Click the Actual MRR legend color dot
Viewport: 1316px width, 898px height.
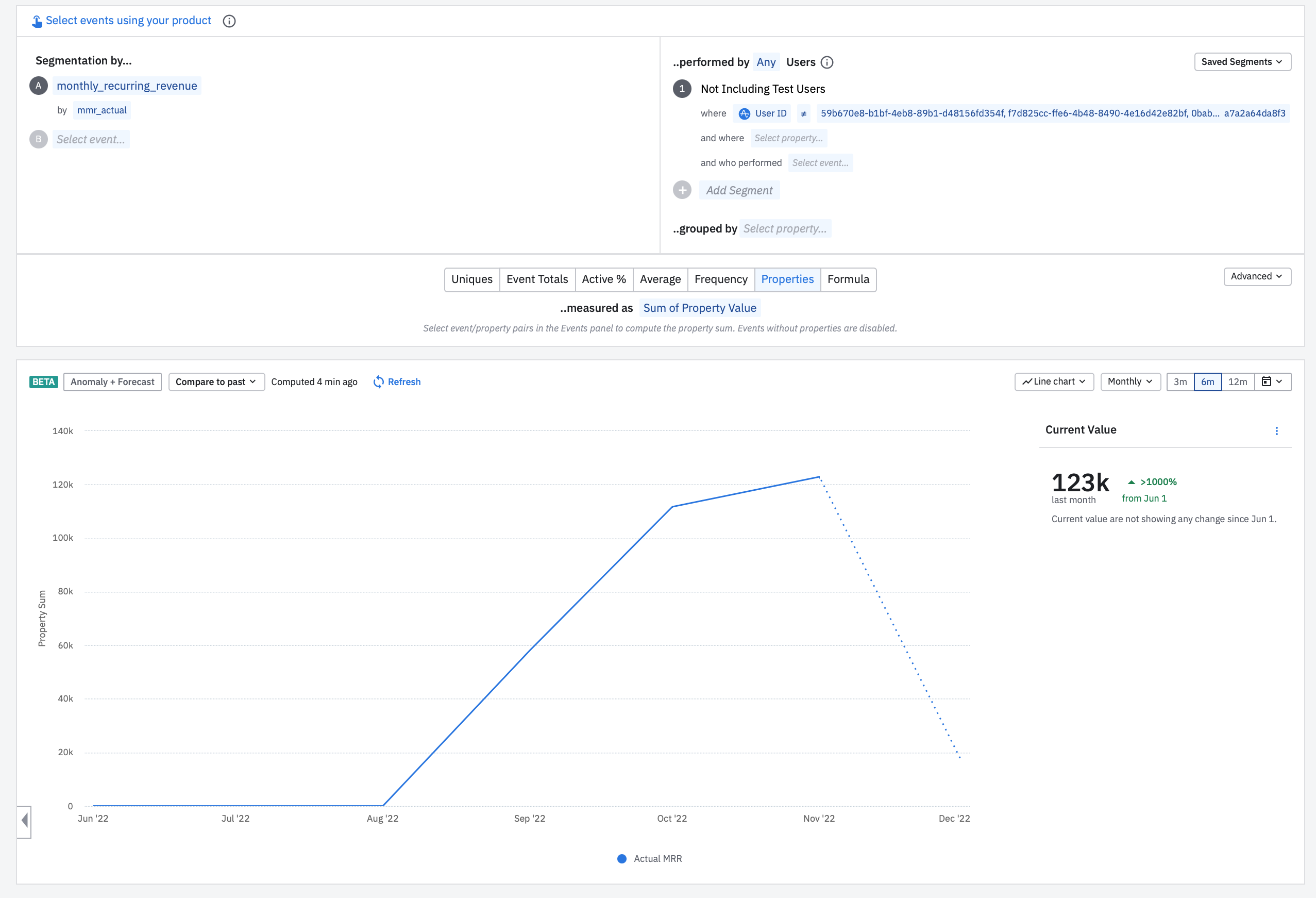point(622,859)
